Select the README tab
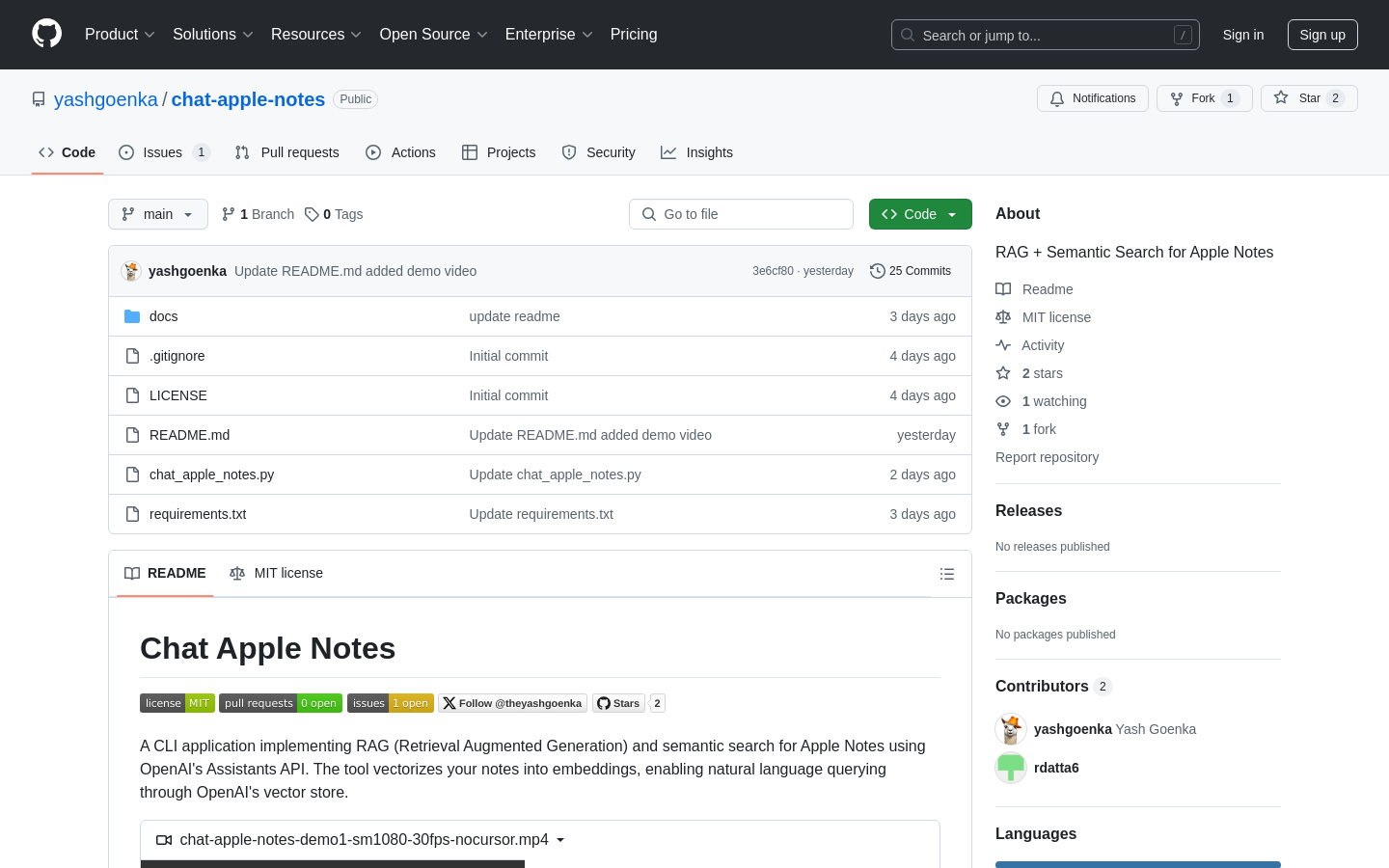1389x868 pixels. click(x=165, y=573)
